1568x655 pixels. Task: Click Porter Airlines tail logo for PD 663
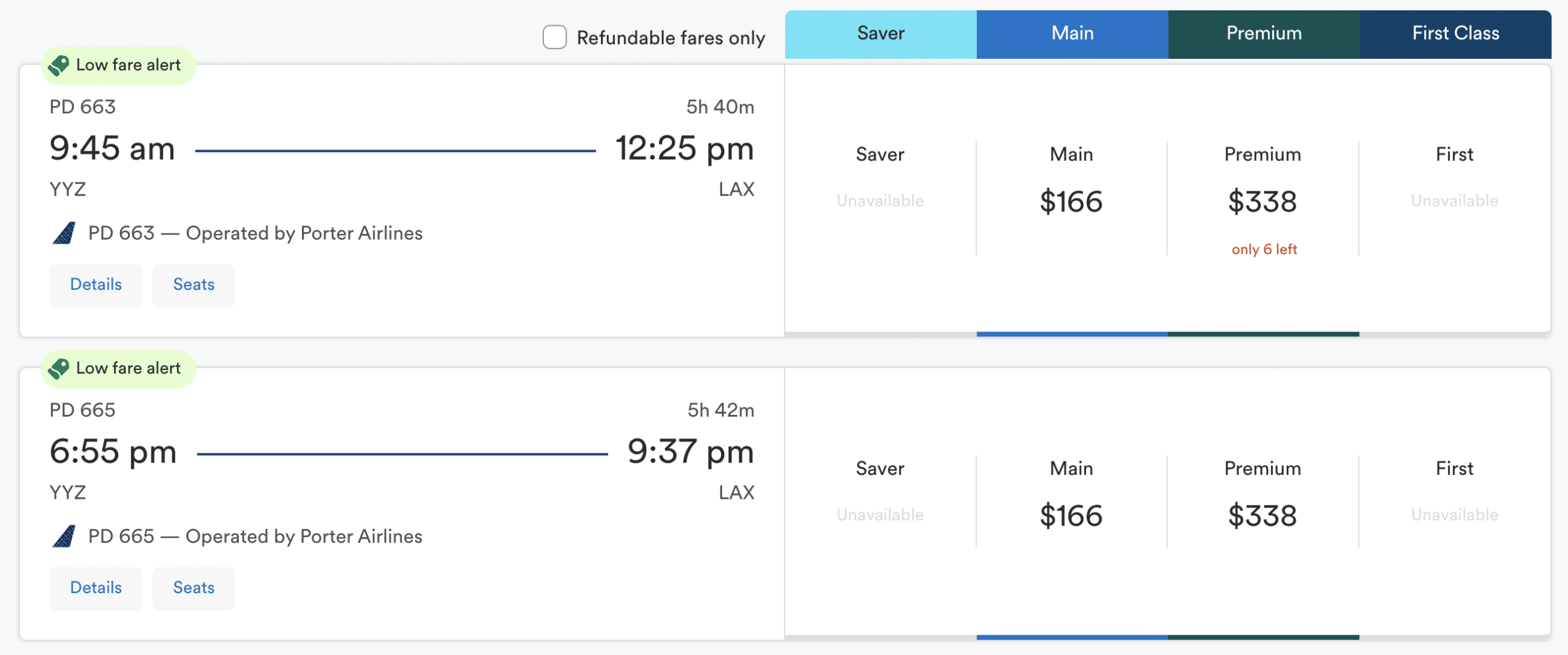[x=64, y=233]
